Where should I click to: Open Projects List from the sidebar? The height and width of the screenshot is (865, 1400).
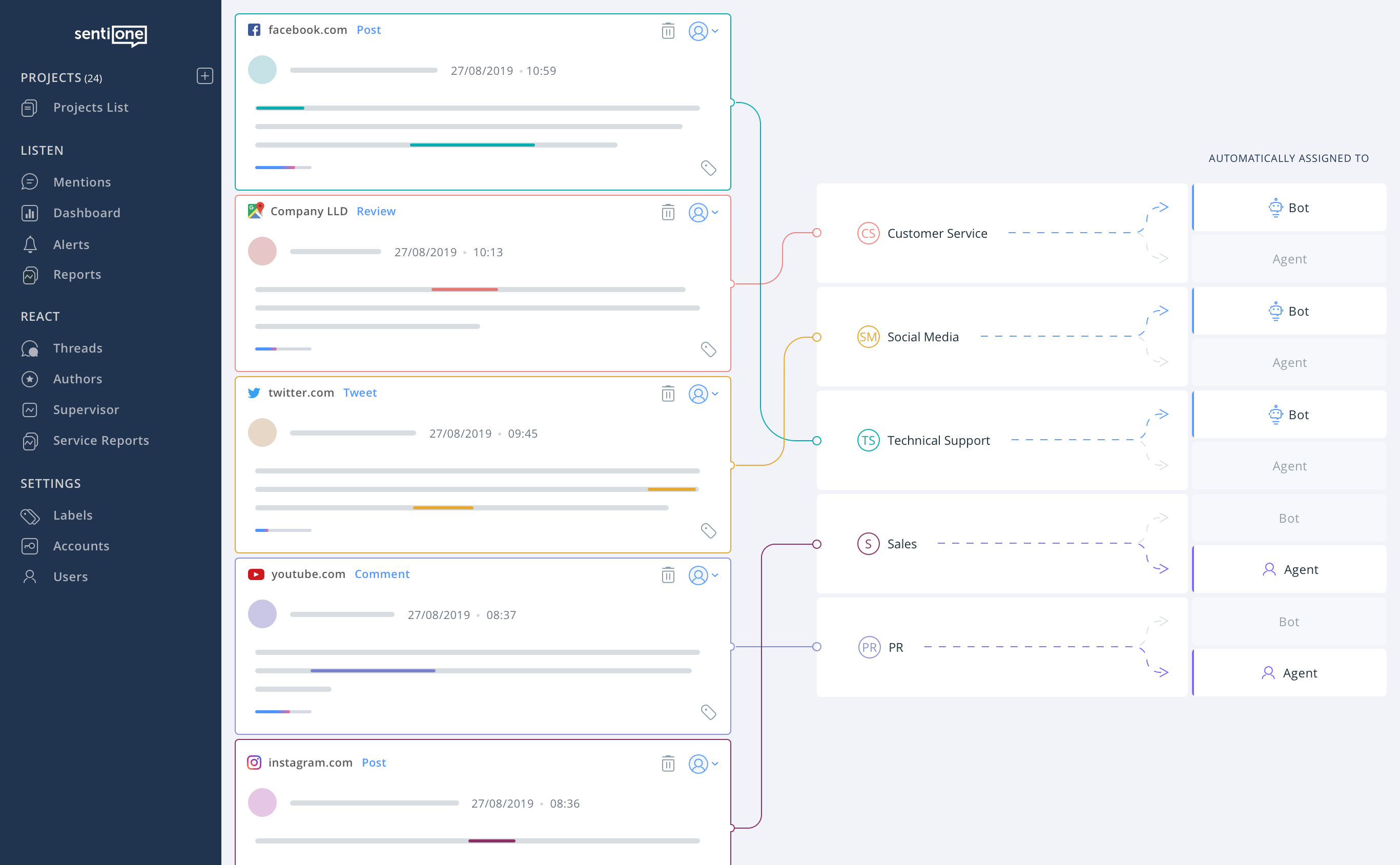[90, 107]
